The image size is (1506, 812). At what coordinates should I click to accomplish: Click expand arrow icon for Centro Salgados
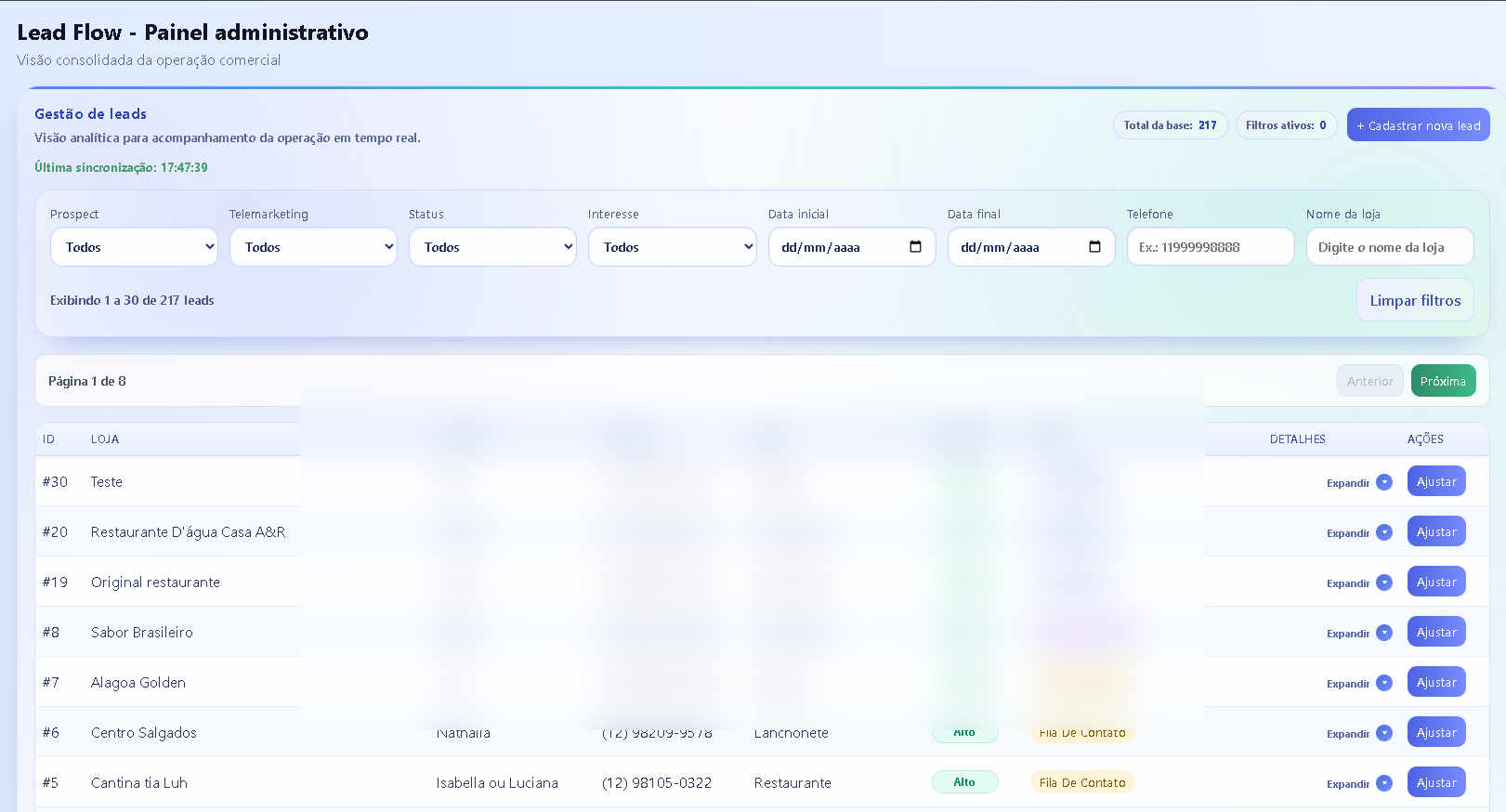tap(1384, 733)
